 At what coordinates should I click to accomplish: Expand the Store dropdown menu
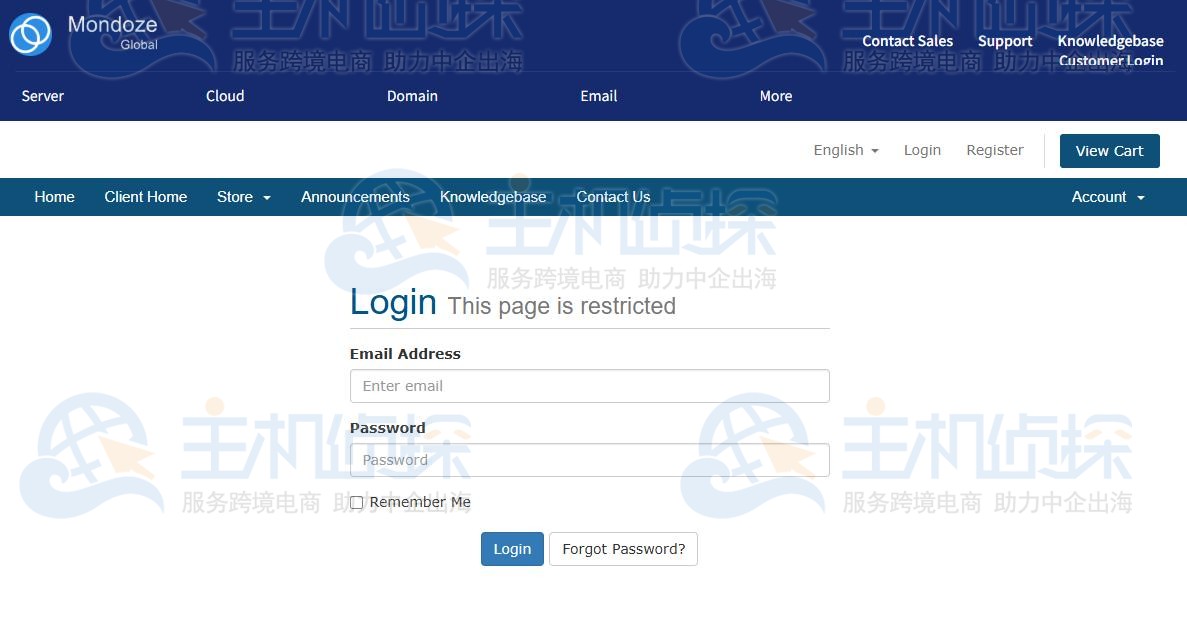tap(244, 197)
